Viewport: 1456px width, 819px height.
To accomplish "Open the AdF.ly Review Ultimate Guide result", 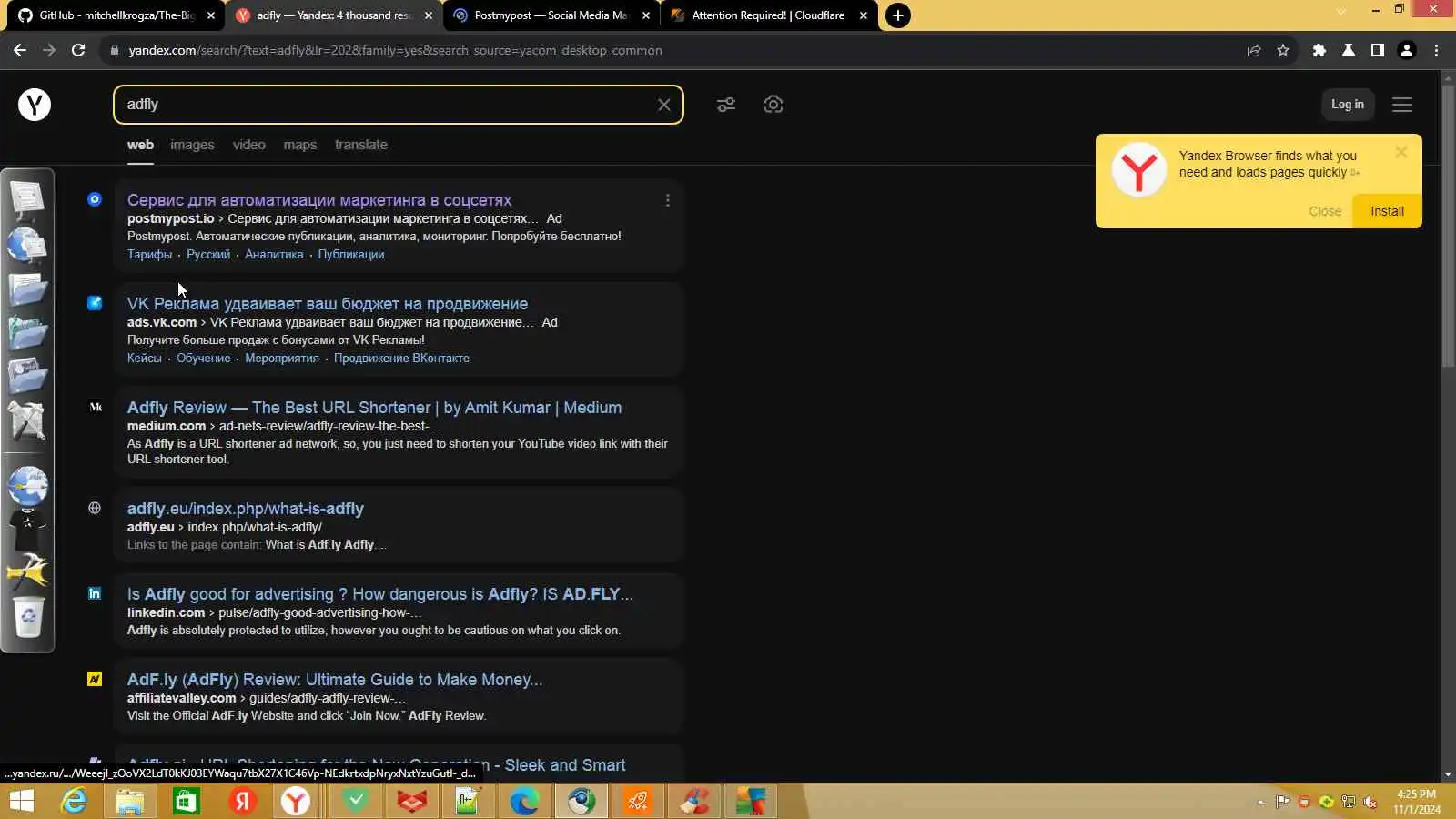I will coord(334,680).
